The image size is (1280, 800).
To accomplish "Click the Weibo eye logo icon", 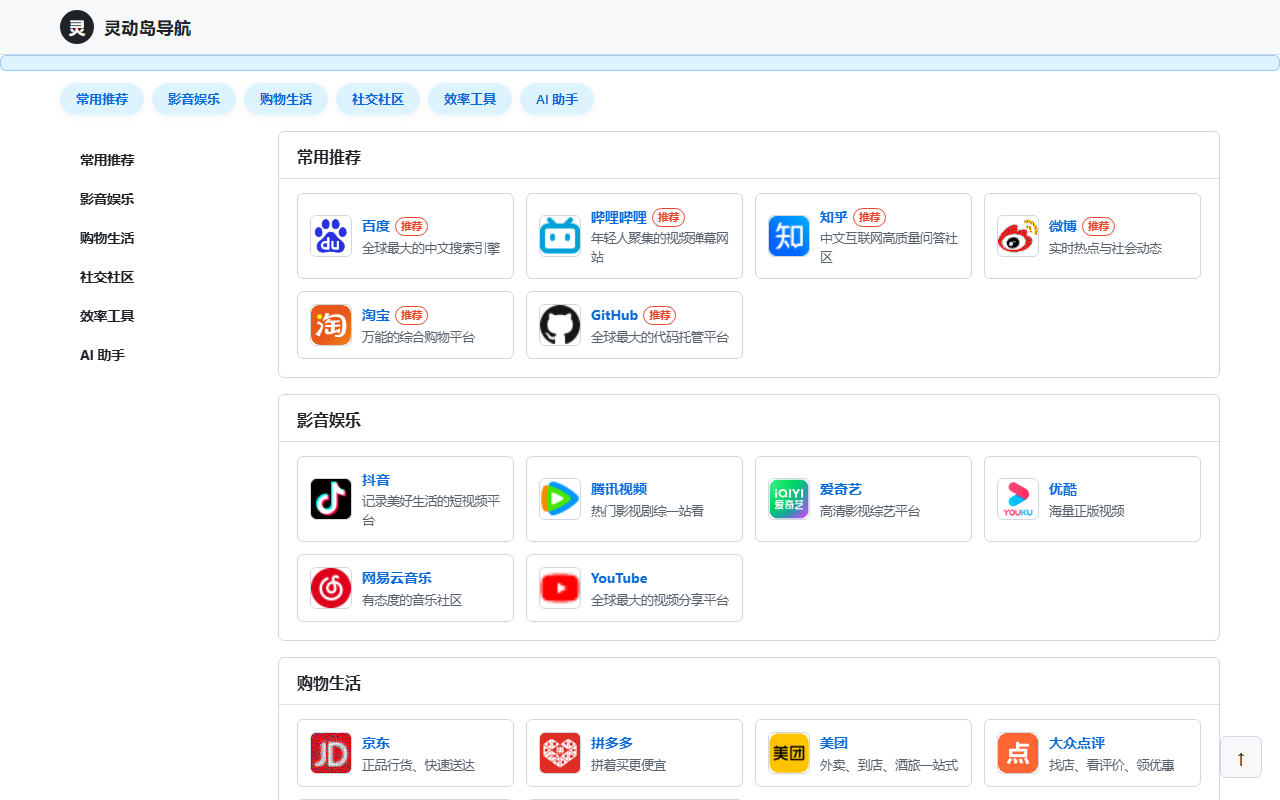I will 1018,236.
